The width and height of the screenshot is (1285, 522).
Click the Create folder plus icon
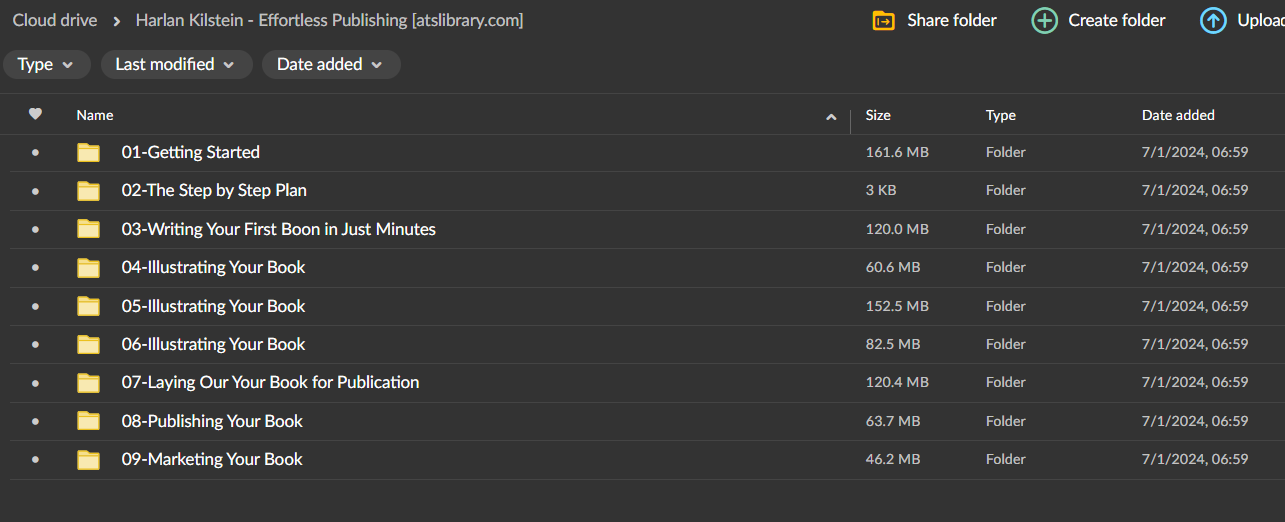[x=1044, y=20]
